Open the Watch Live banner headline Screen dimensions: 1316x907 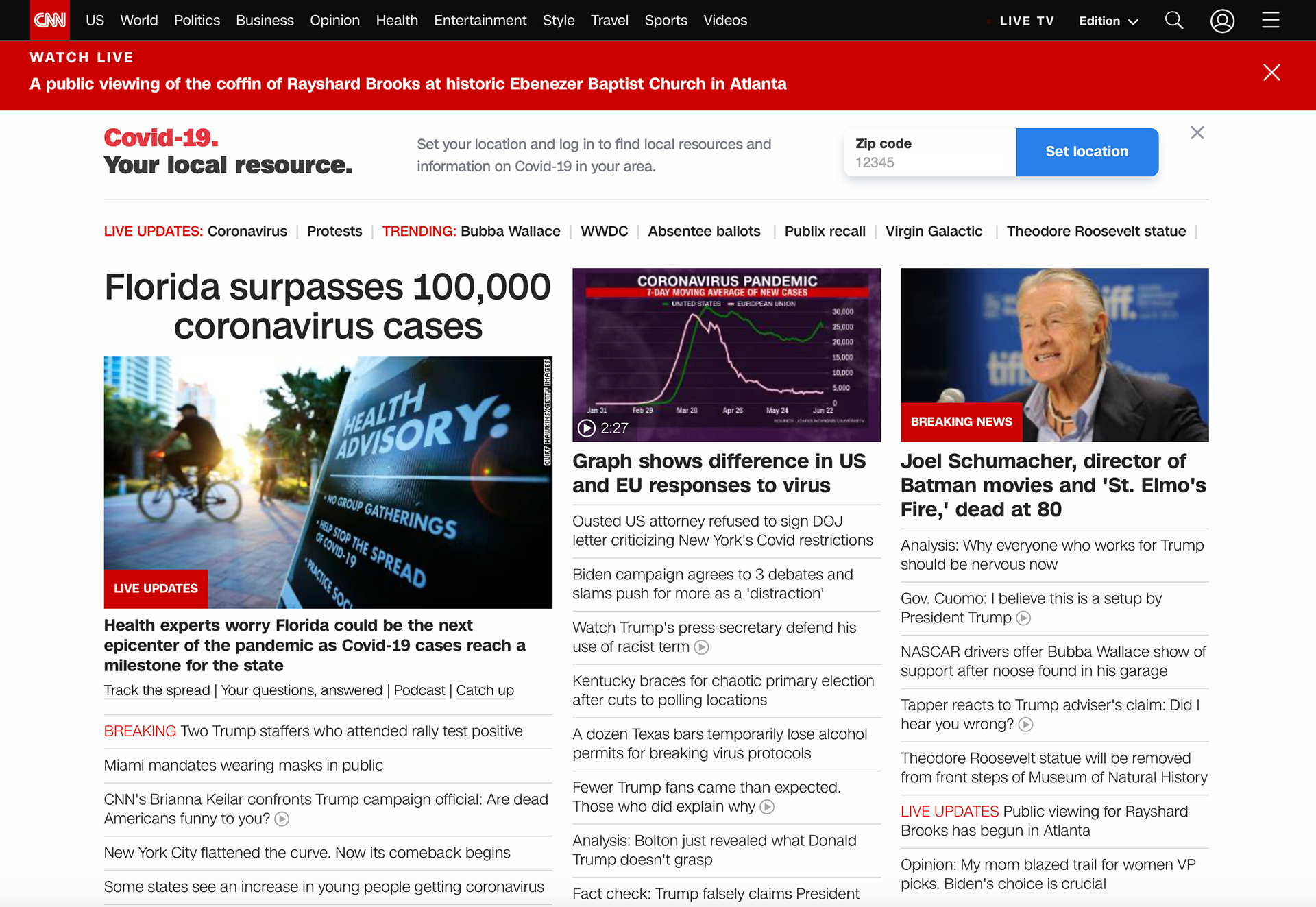408,84
